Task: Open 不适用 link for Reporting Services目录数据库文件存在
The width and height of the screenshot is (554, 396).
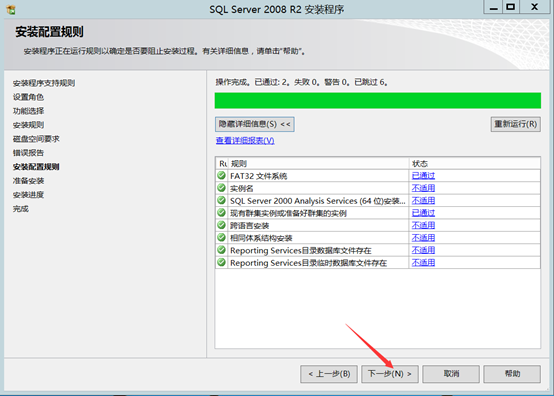Action: (423, 250)
